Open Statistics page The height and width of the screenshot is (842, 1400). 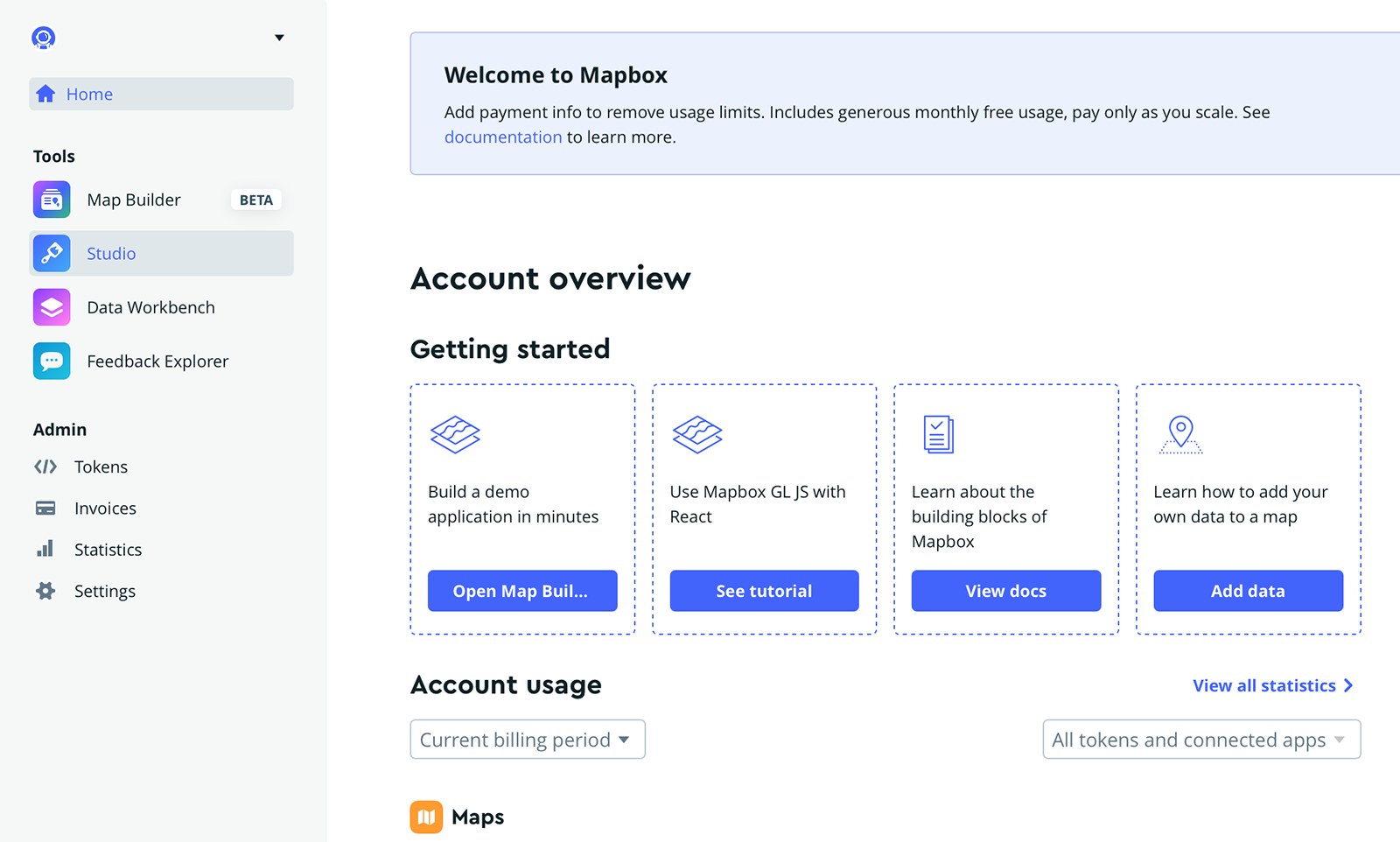click(108, 550)
